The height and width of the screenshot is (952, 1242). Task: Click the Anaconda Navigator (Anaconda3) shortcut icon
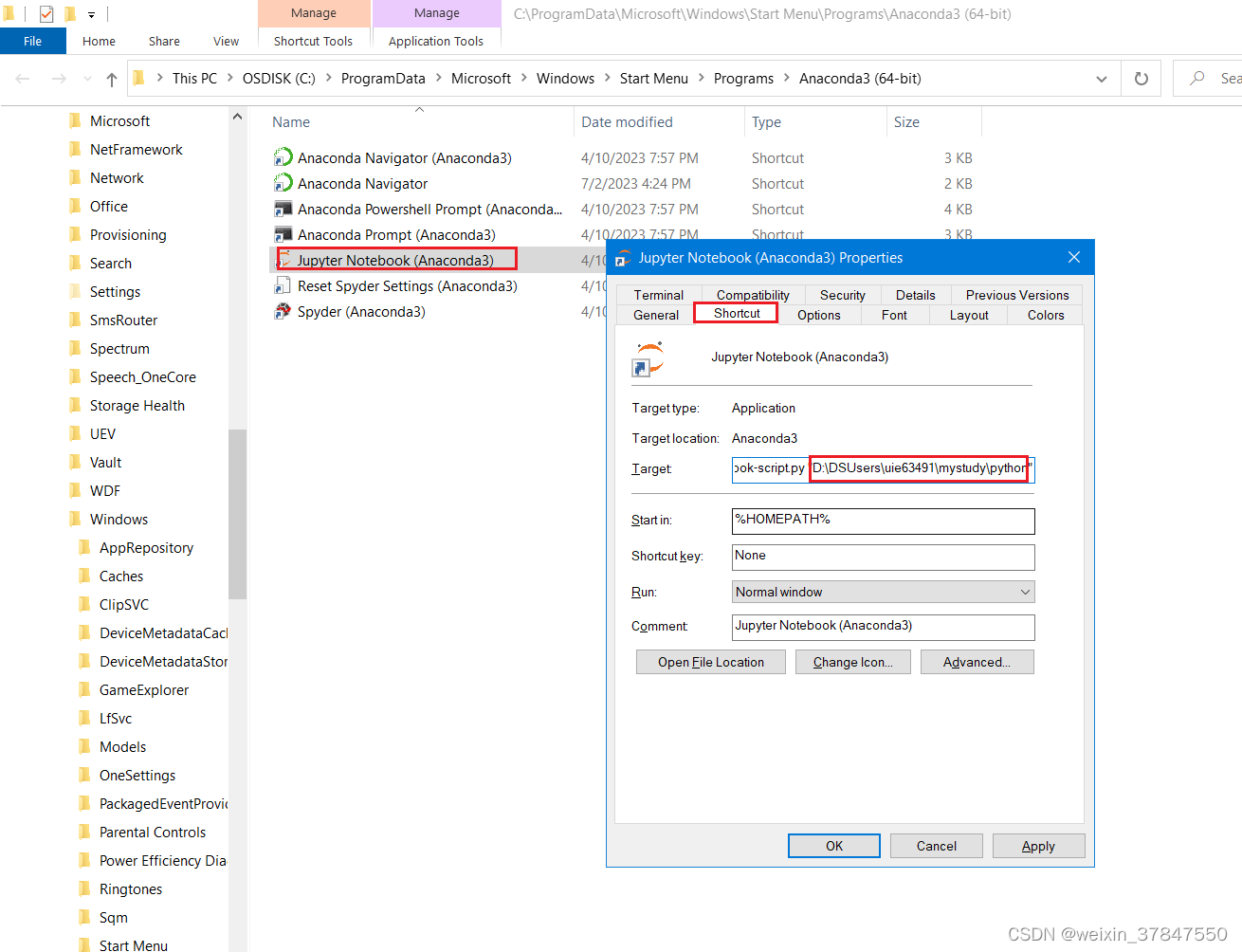pyautogui.click(x=283, y=157)
